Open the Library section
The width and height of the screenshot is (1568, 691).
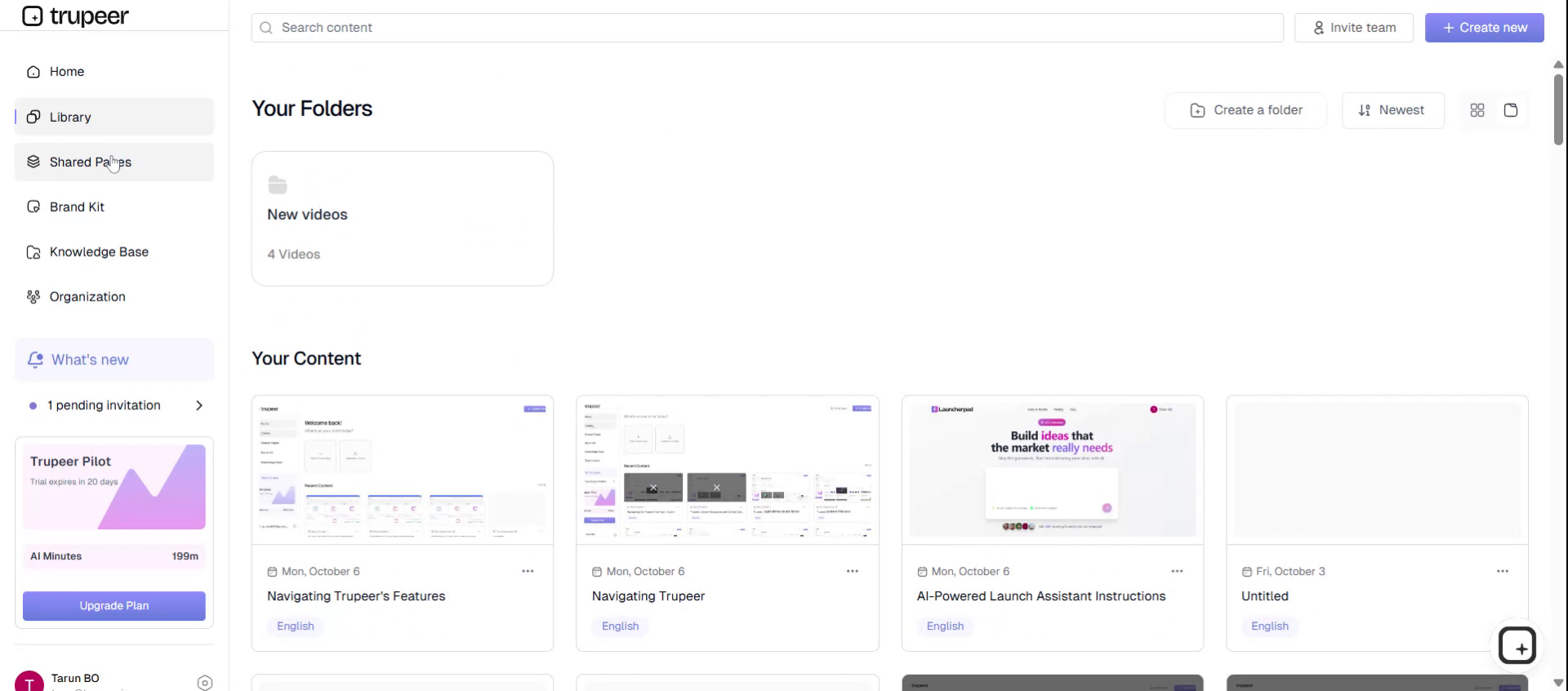114,117
